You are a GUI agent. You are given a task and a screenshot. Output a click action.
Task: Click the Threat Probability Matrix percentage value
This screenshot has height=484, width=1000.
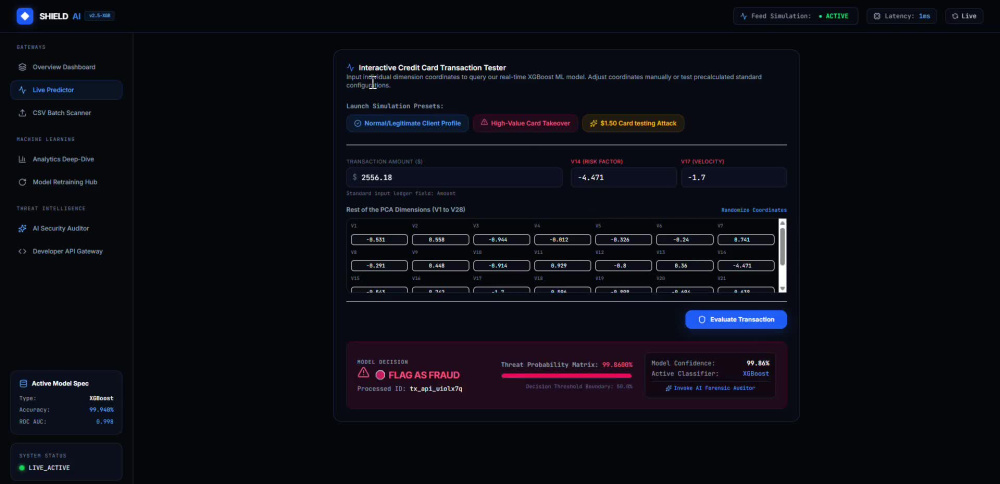(x=617, y=365)
